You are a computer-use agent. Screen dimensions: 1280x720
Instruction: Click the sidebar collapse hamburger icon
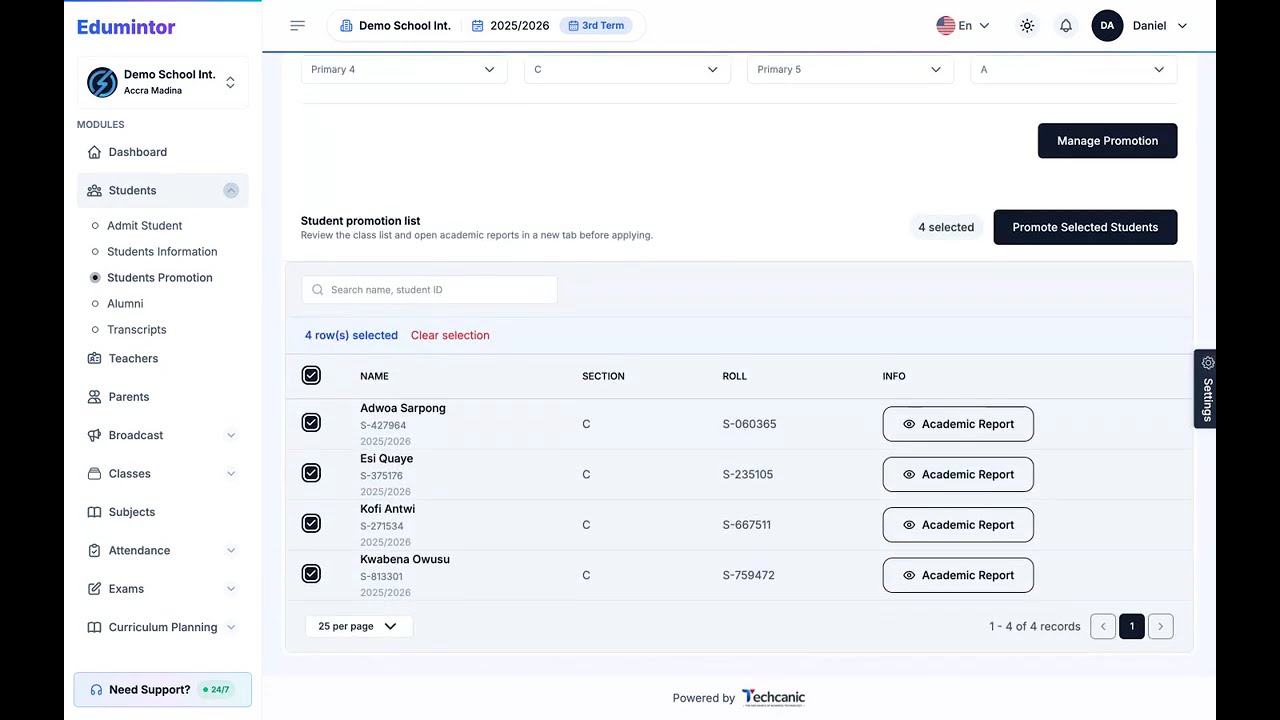point(297,25)
